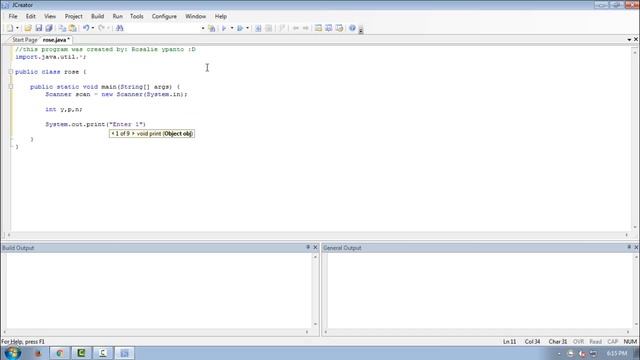Open the toolbar options arrow after the Help icon
This screenshot has width=640, height=360.
pos(361,30)
